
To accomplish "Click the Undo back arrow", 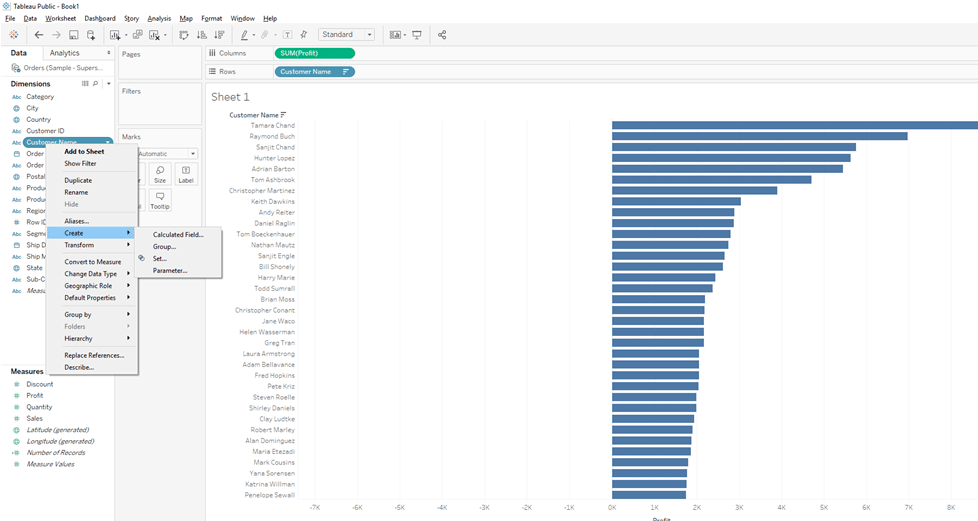I will [x=39, y=35].
